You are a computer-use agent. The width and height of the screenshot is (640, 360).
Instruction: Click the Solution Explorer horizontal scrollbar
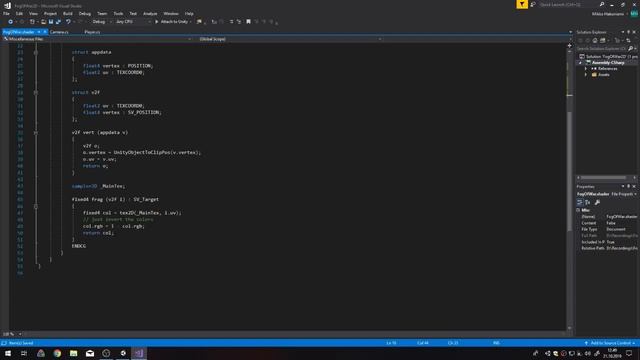[603, 178]
